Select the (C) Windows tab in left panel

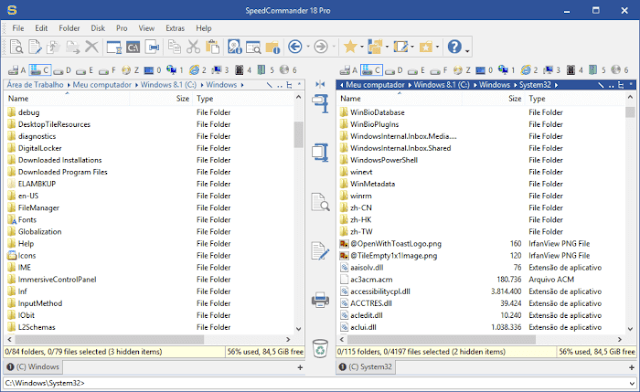coord(33,367)
